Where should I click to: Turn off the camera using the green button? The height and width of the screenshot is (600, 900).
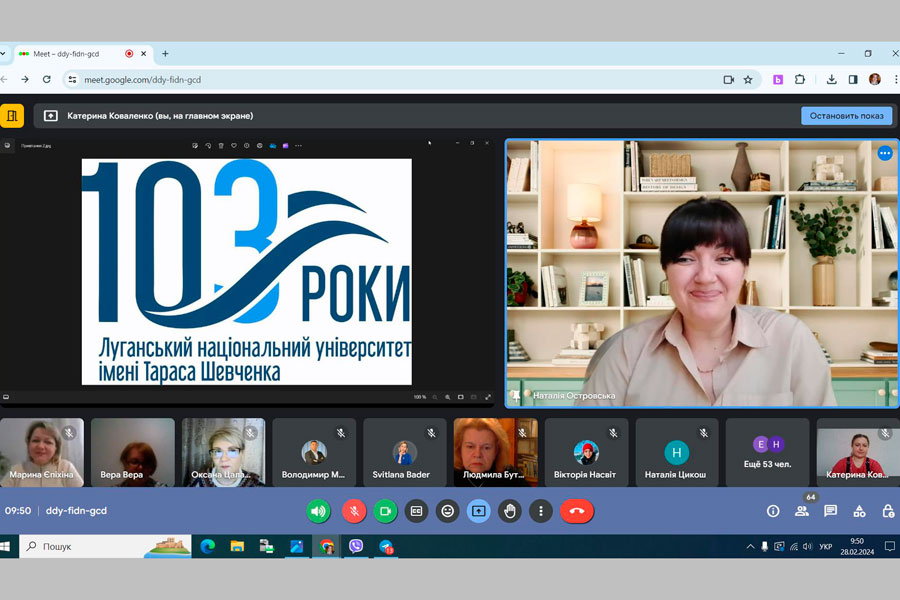(x=385, y=511)
